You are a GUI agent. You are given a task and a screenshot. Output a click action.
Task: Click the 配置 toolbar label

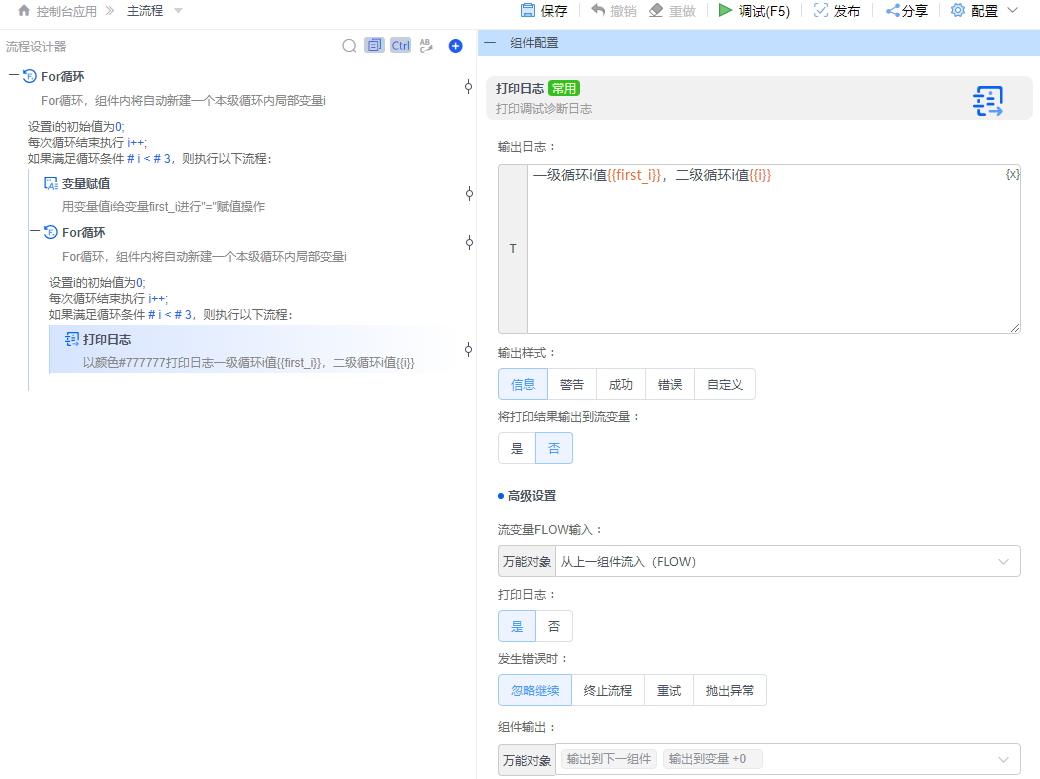coord(984,11)
